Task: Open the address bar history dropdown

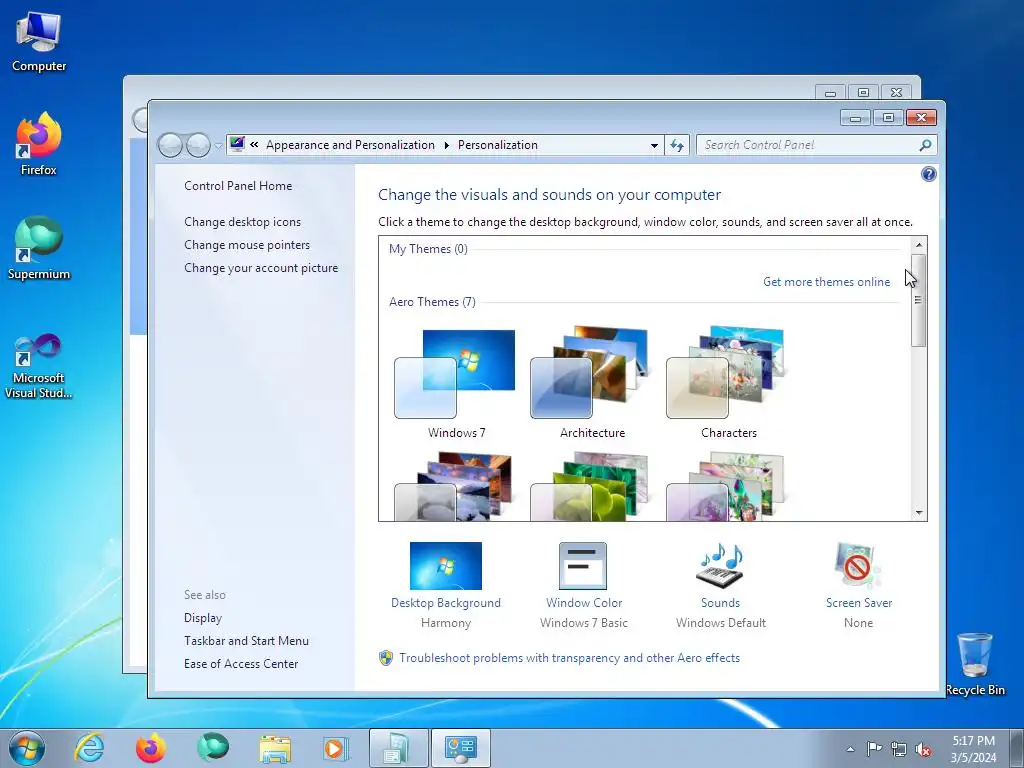Action: 654,146
